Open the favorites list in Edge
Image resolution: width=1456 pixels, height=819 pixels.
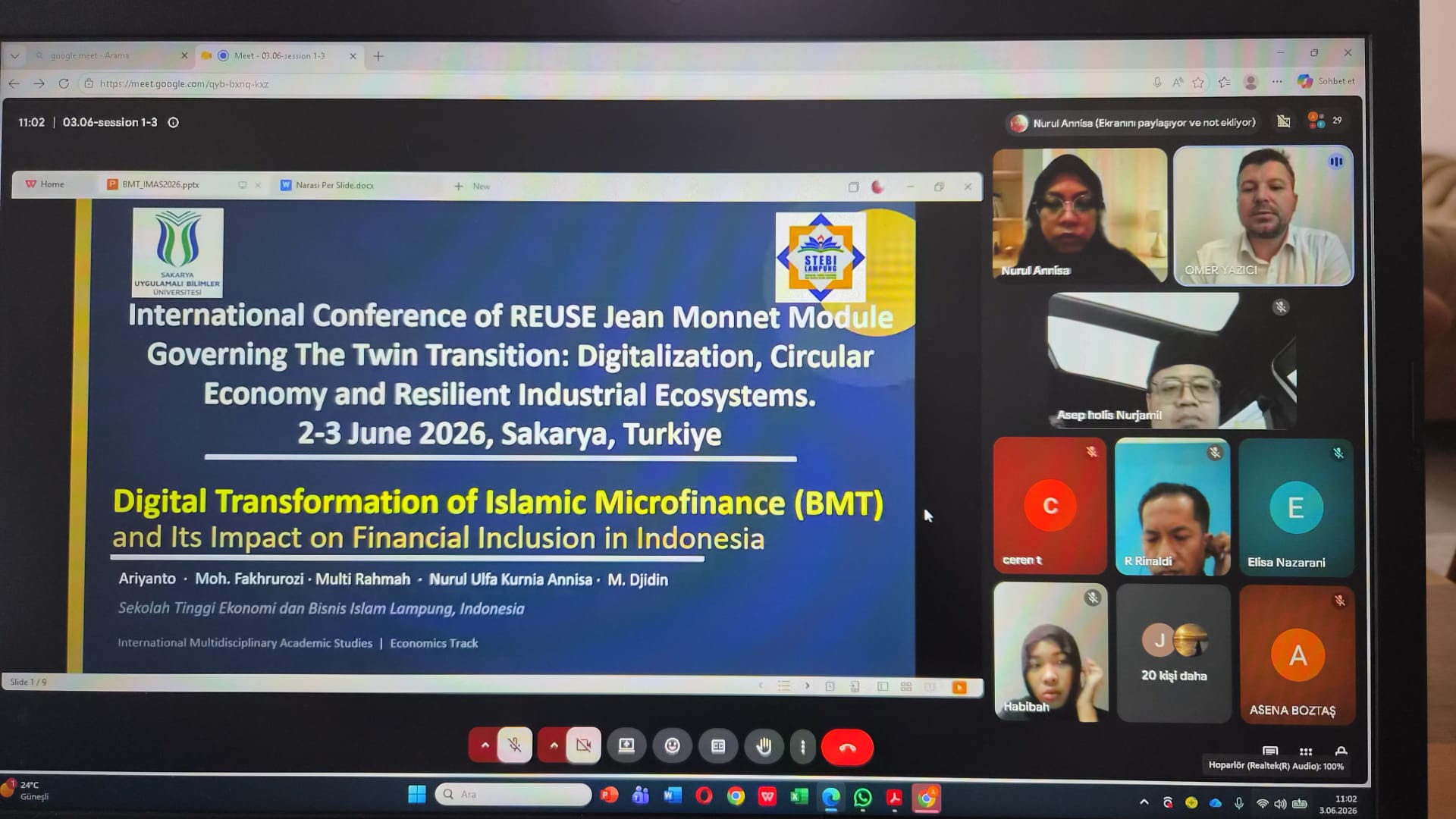coord(1224,83)
